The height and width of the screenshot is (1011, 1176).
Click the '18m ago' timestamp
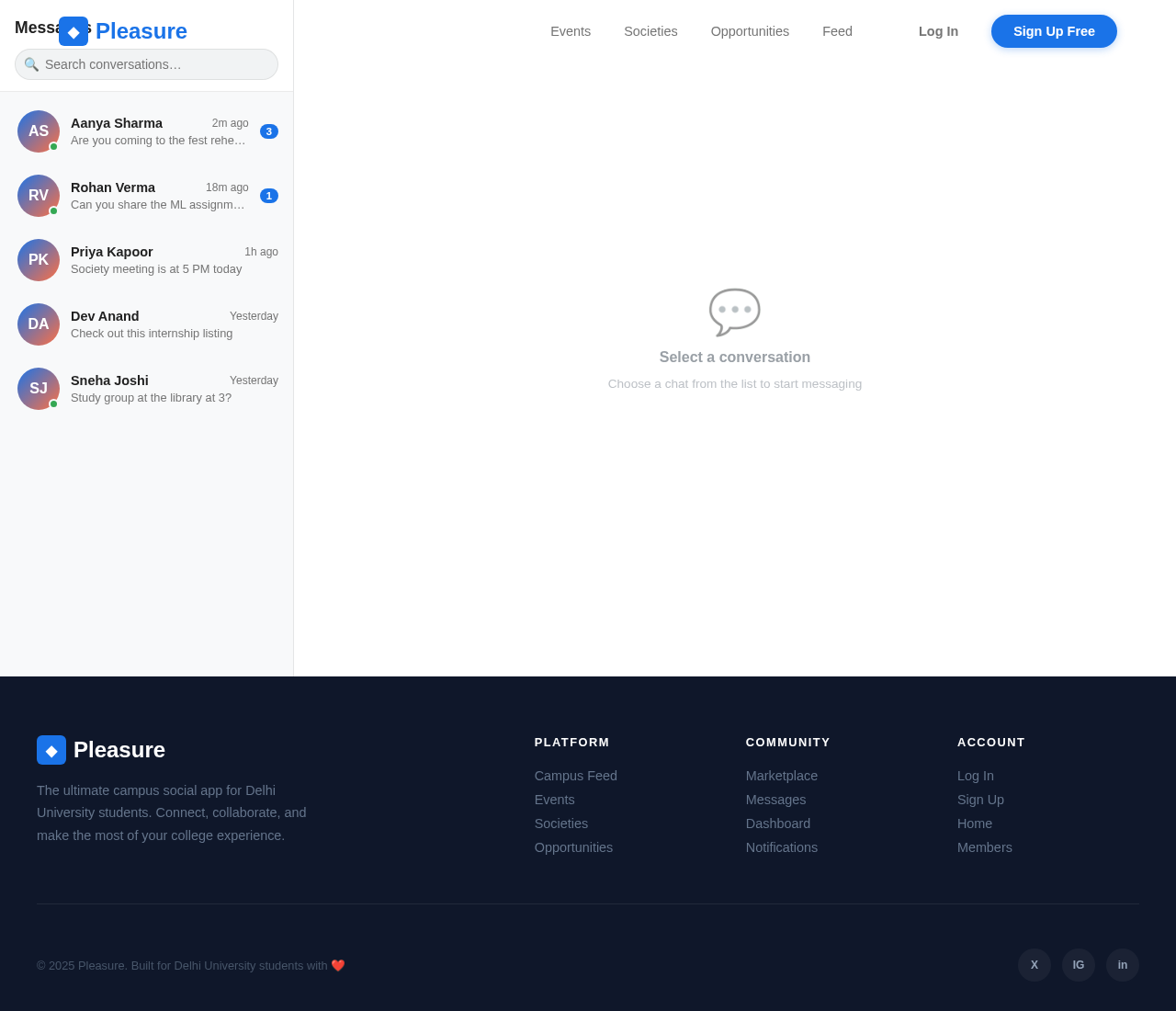tap(227, 187)
